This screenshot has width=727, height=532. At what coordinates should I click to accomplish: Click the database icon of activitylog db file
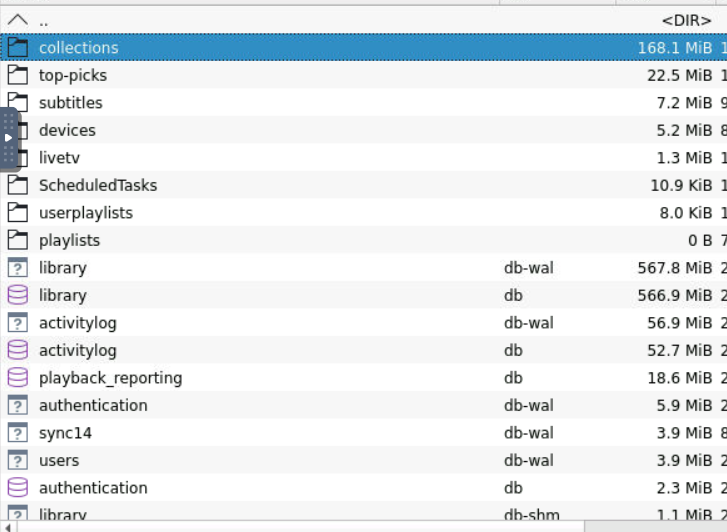point(17,350)
